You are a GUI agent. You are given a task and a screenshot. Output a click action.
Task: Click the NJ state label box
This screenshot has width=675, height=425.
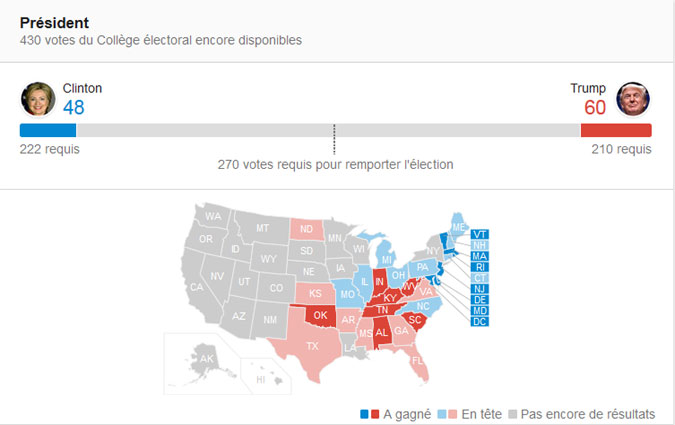click(480, 289)
